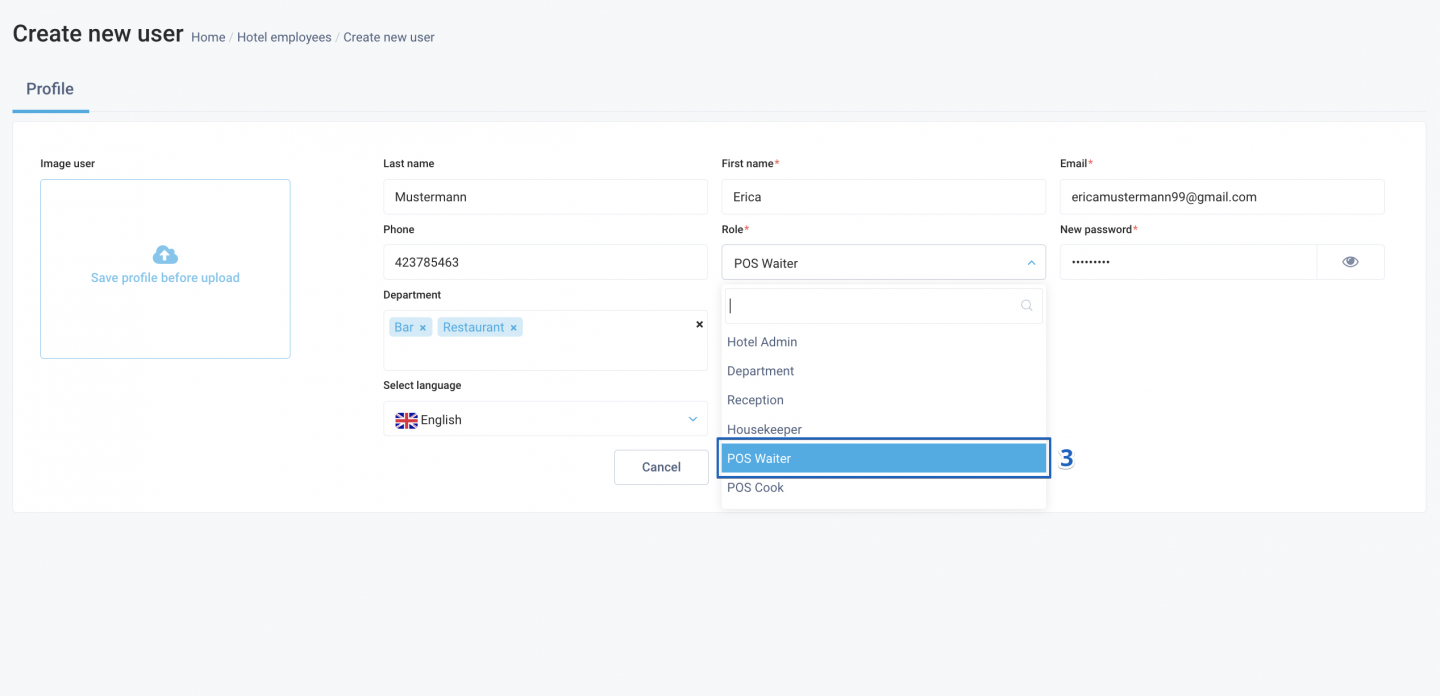Select Hotel Admin role
The width and height of the screenshot is (1440, 696).
(884, 342)
